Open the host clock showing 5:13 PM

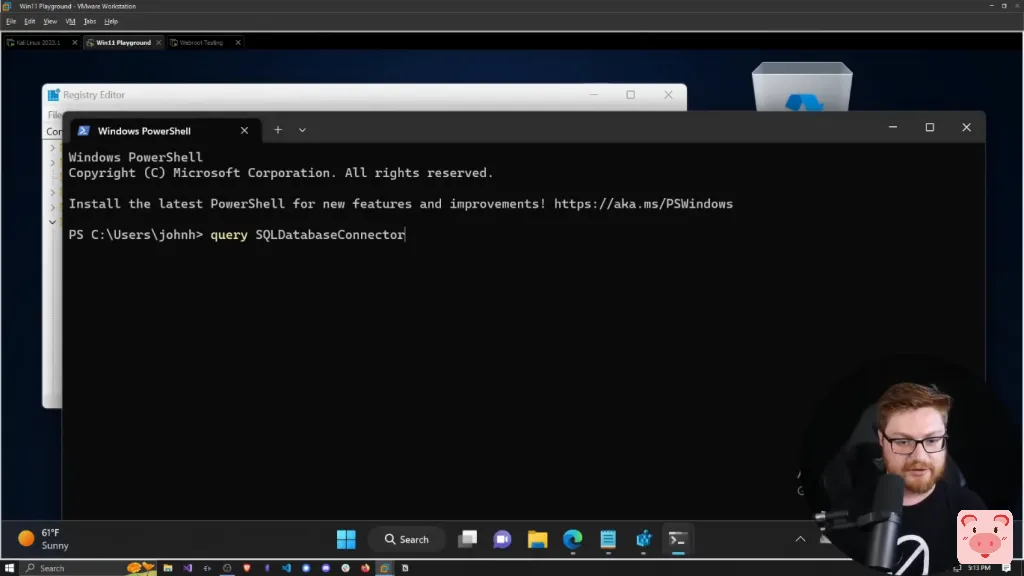coord(979,568)
